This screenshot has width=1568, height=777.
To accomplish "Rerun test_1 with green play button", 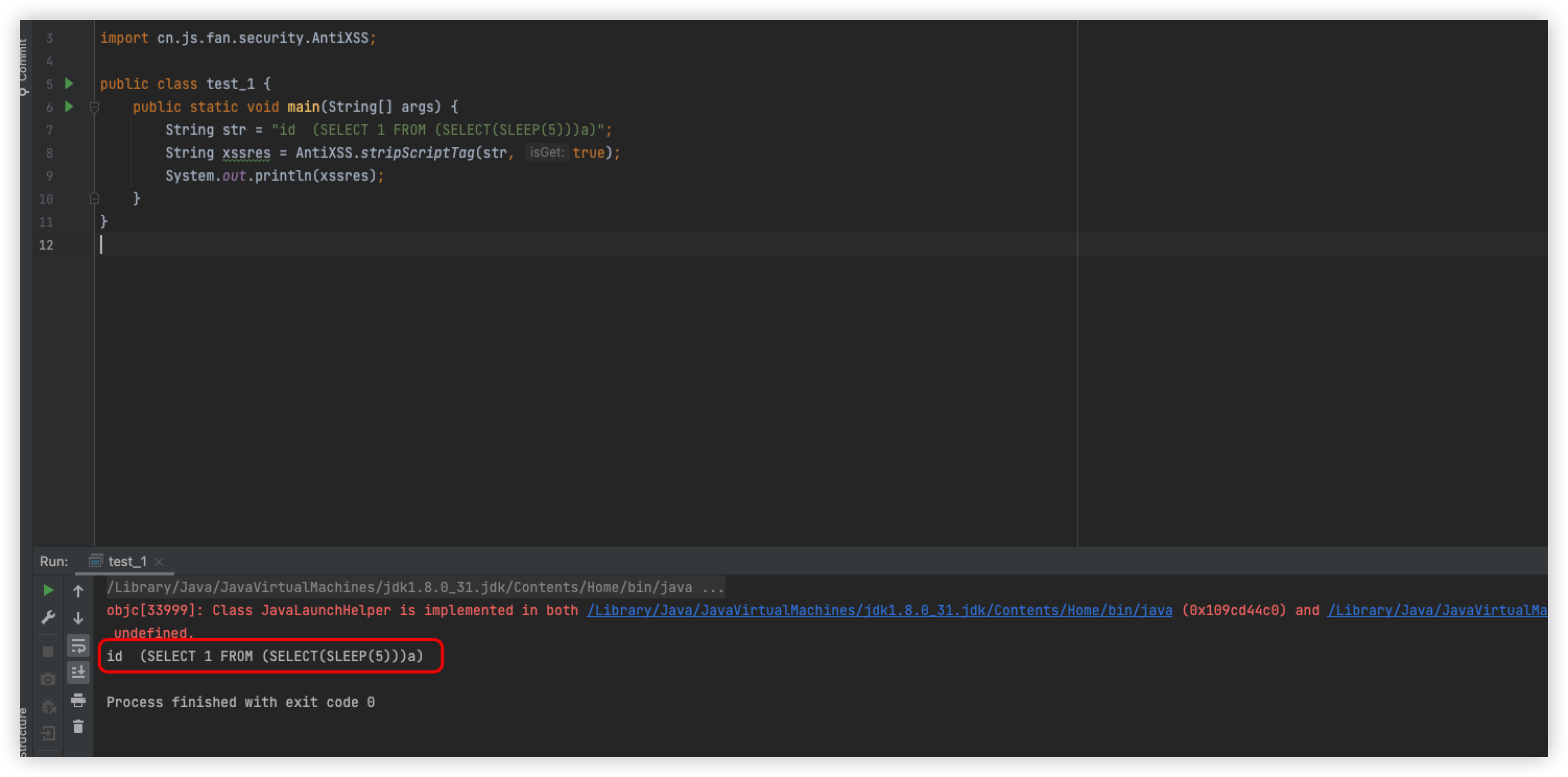I will (x=48, y=590).
